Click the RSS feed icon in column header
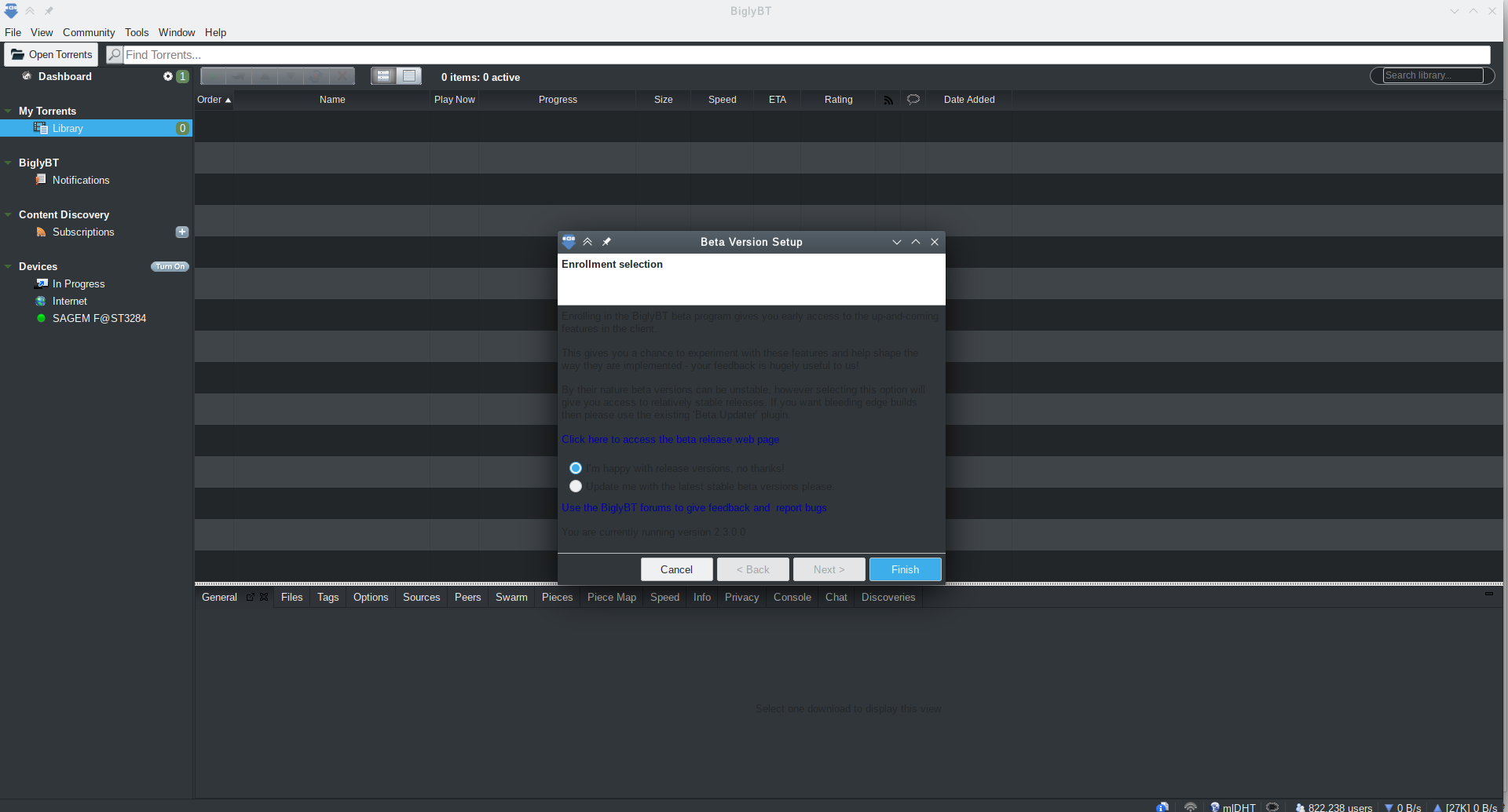Viewport: 1508px width, 812px height. pyautogui.click(x=888, y=100)
